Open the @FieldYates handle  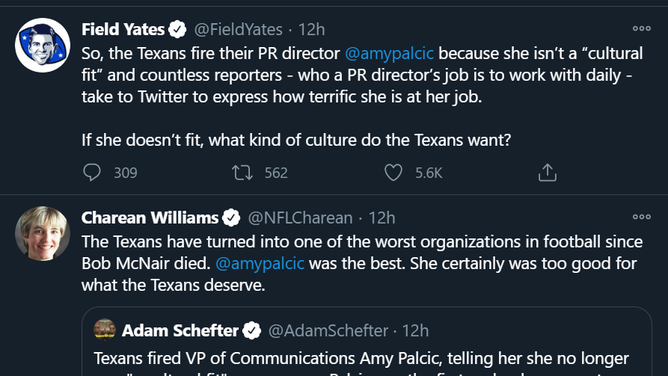(238, 29)
